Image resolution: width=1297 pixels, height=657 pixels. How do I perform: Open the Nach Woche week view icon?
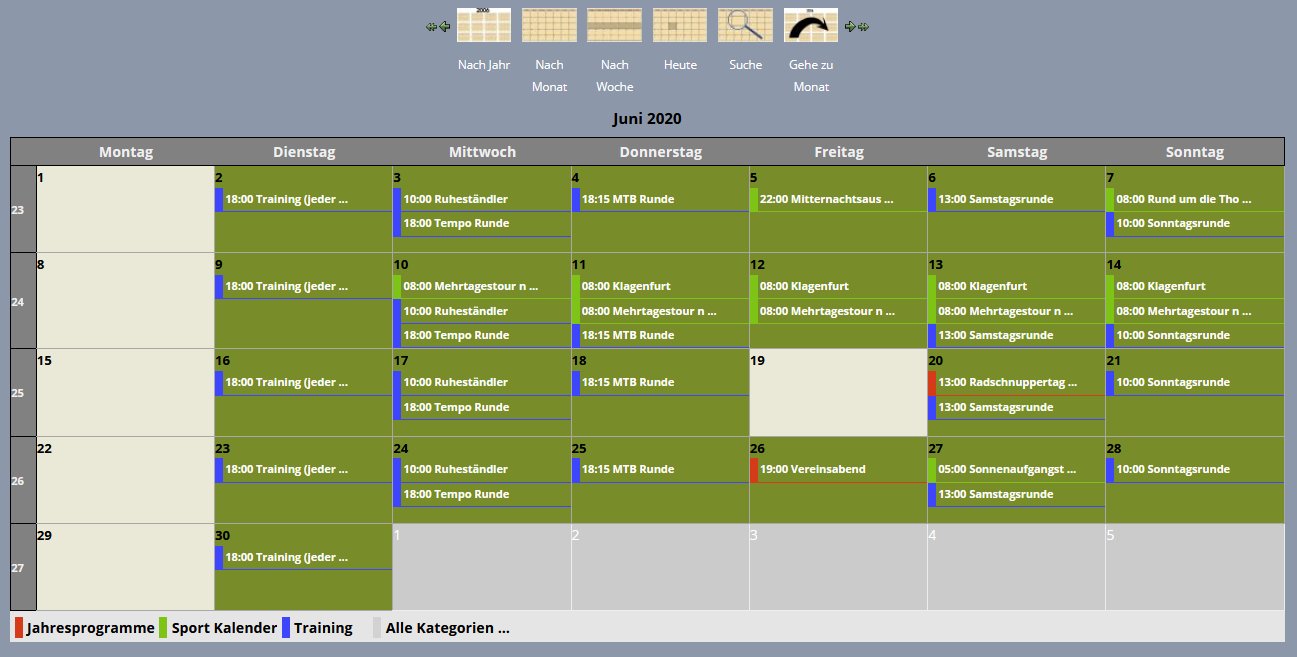pyautogui.click(x=614, y=25)
